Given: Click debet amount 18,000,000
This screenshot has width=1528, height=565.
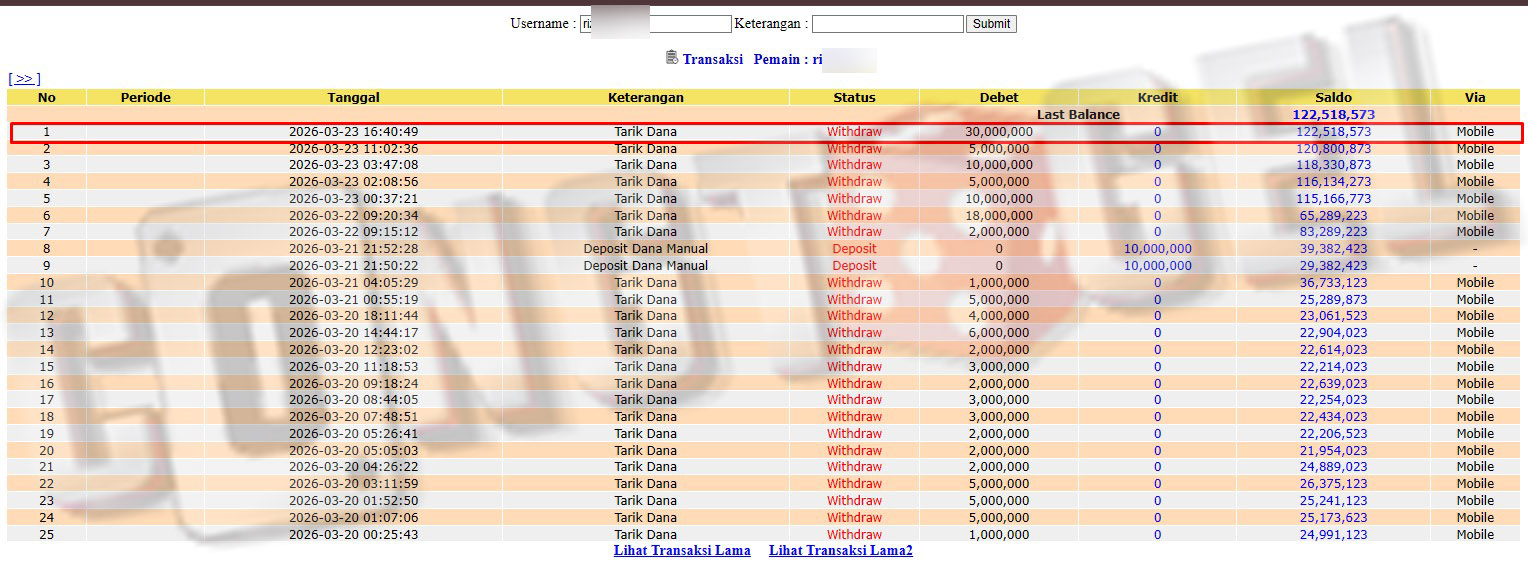Looking at the screenshot, I should [x=999, y=215].
